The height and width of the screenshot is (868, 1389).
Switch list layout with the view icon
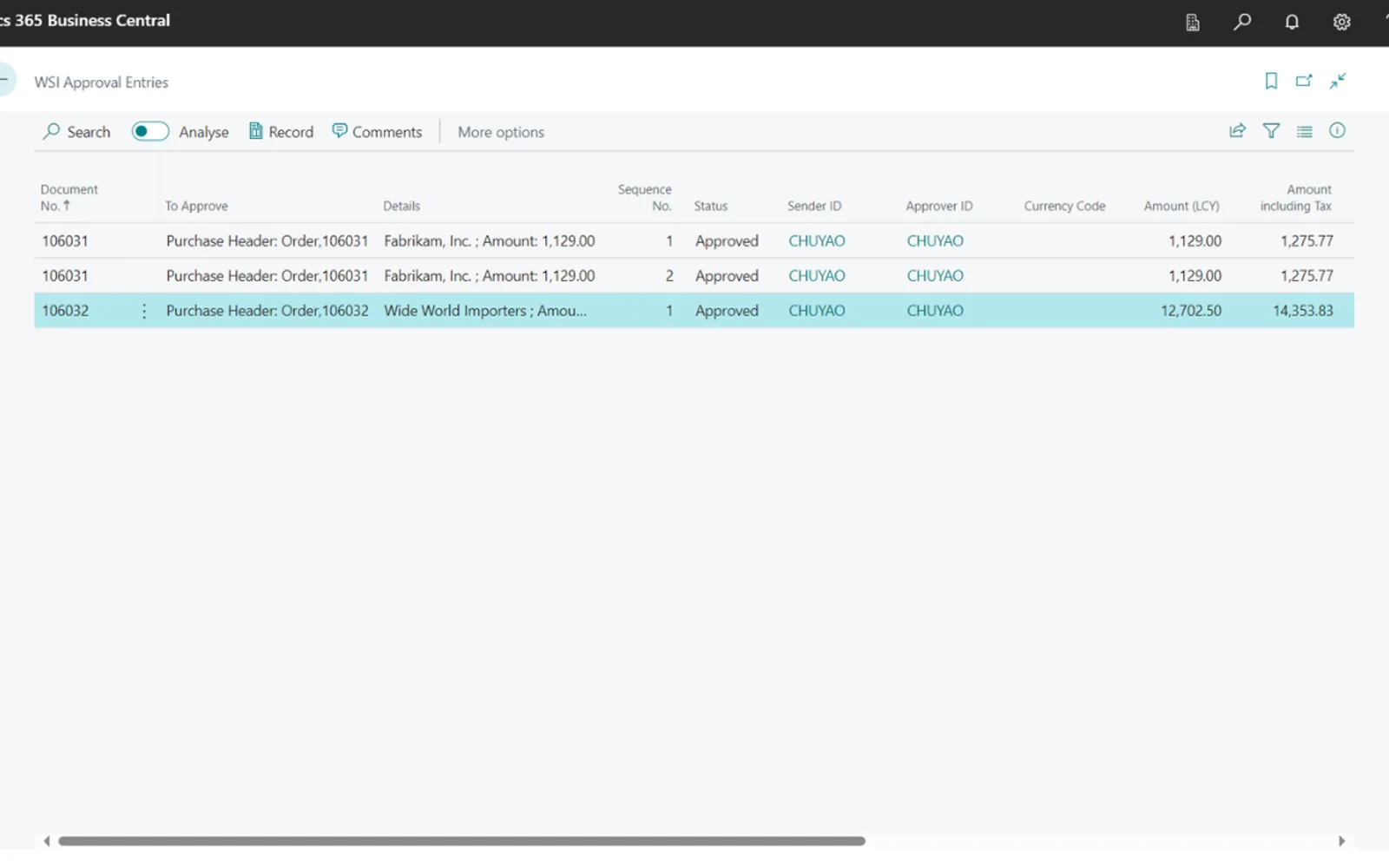pyautogui.click(x=1305, y=131)
